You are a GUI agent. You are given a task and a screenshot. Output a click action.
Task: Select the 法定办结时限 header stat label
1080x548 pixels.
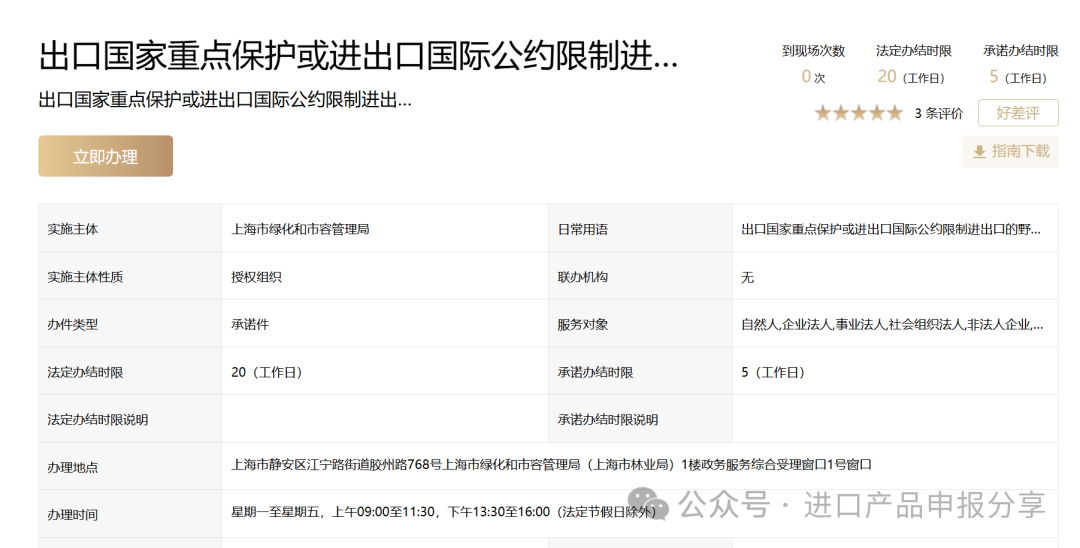point(913,51)
